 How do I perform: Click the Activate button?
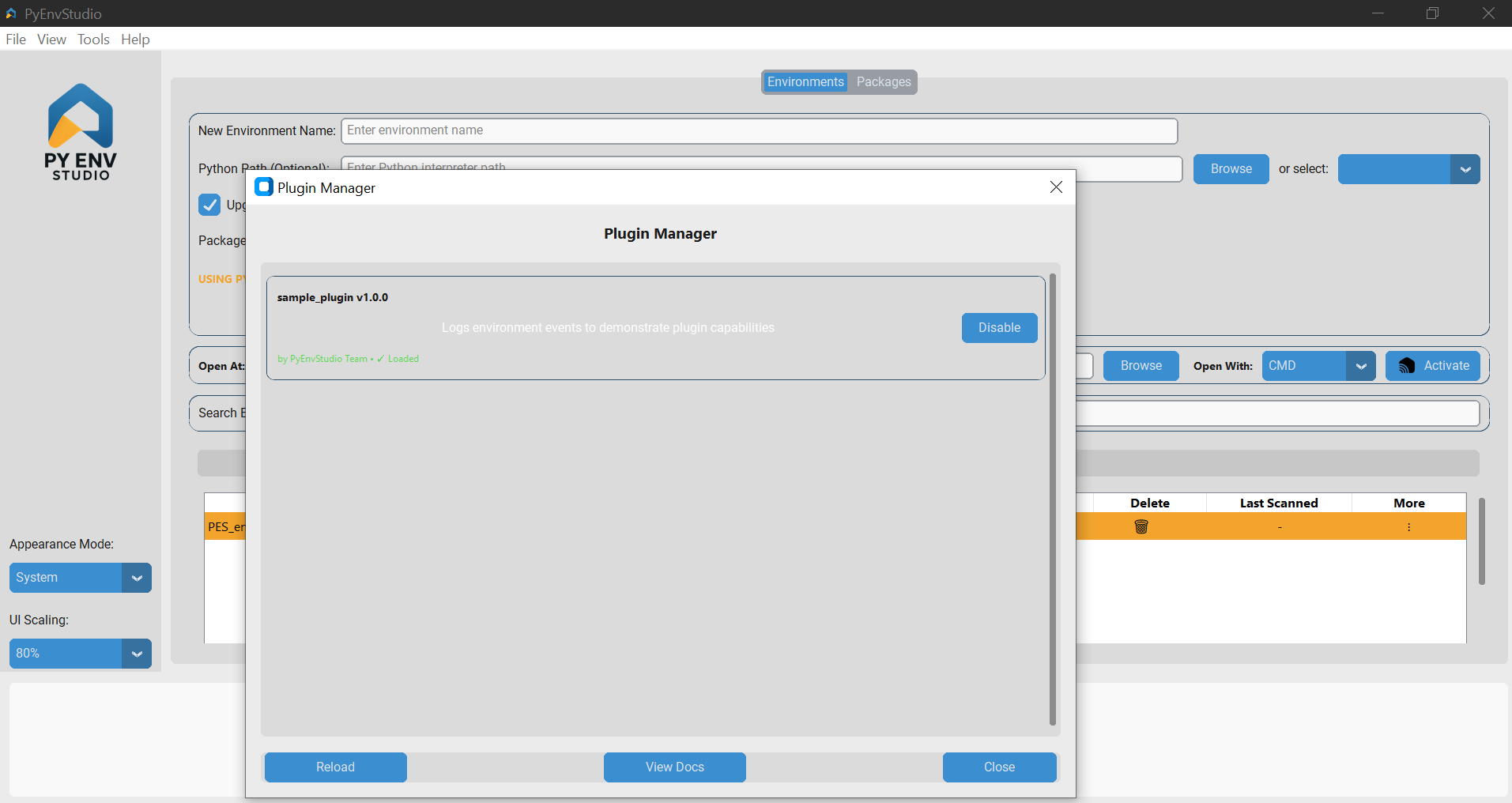[1433, 366]
